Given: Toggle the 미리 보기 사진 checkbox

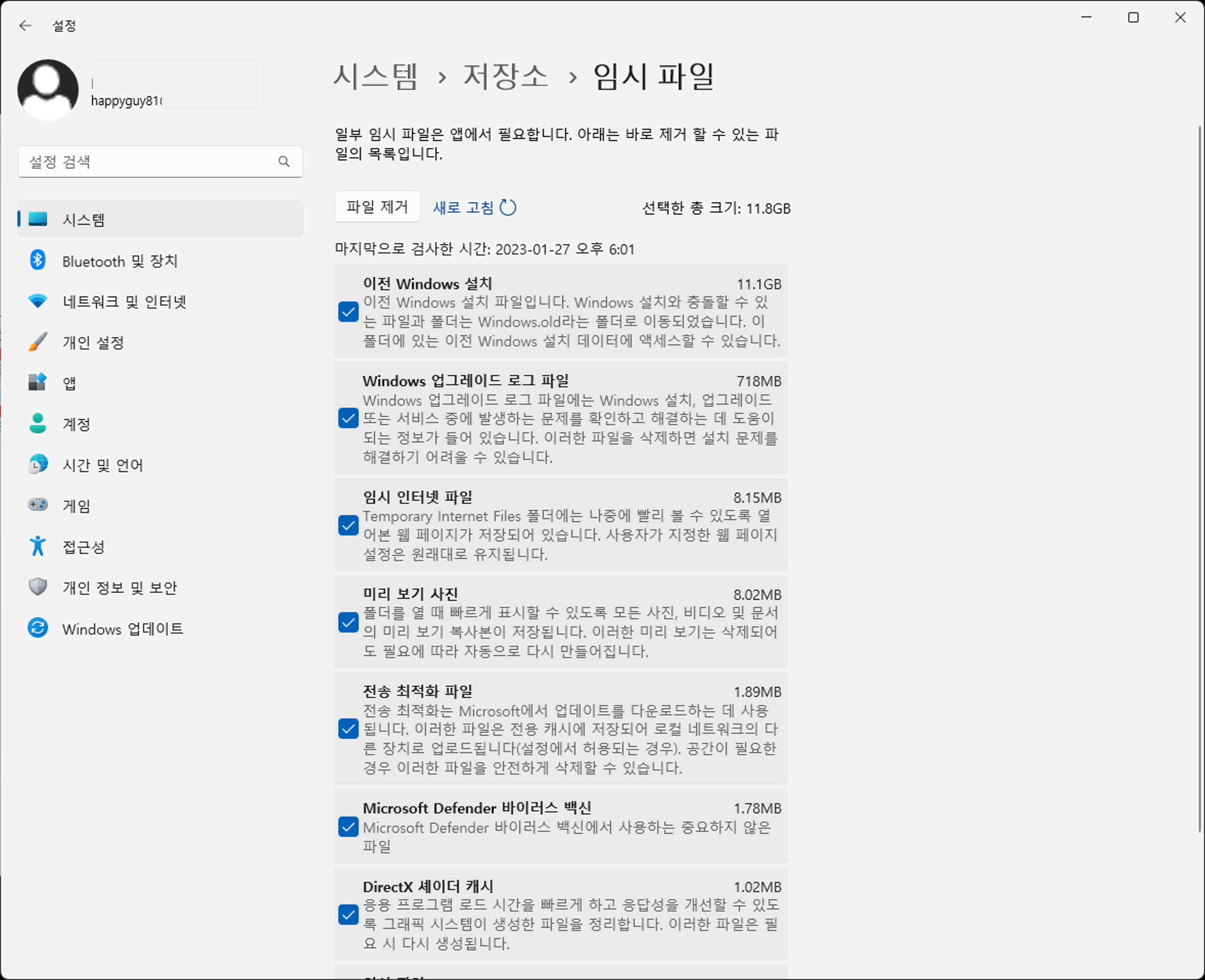Looking at the screenshot, I should [x=348, y=622].
